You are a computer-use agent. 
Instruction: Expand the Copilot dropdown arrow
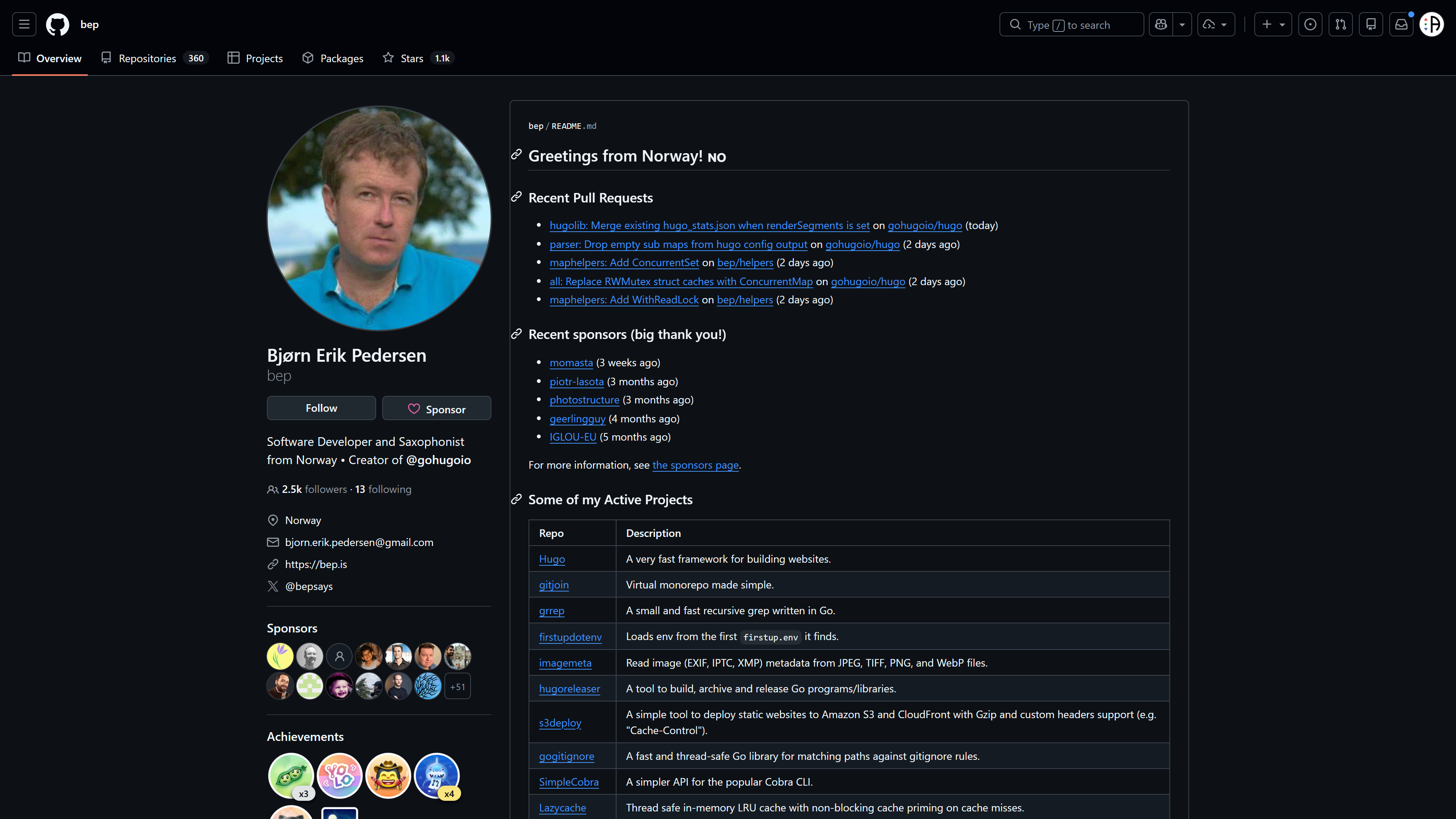point(1182,24)
